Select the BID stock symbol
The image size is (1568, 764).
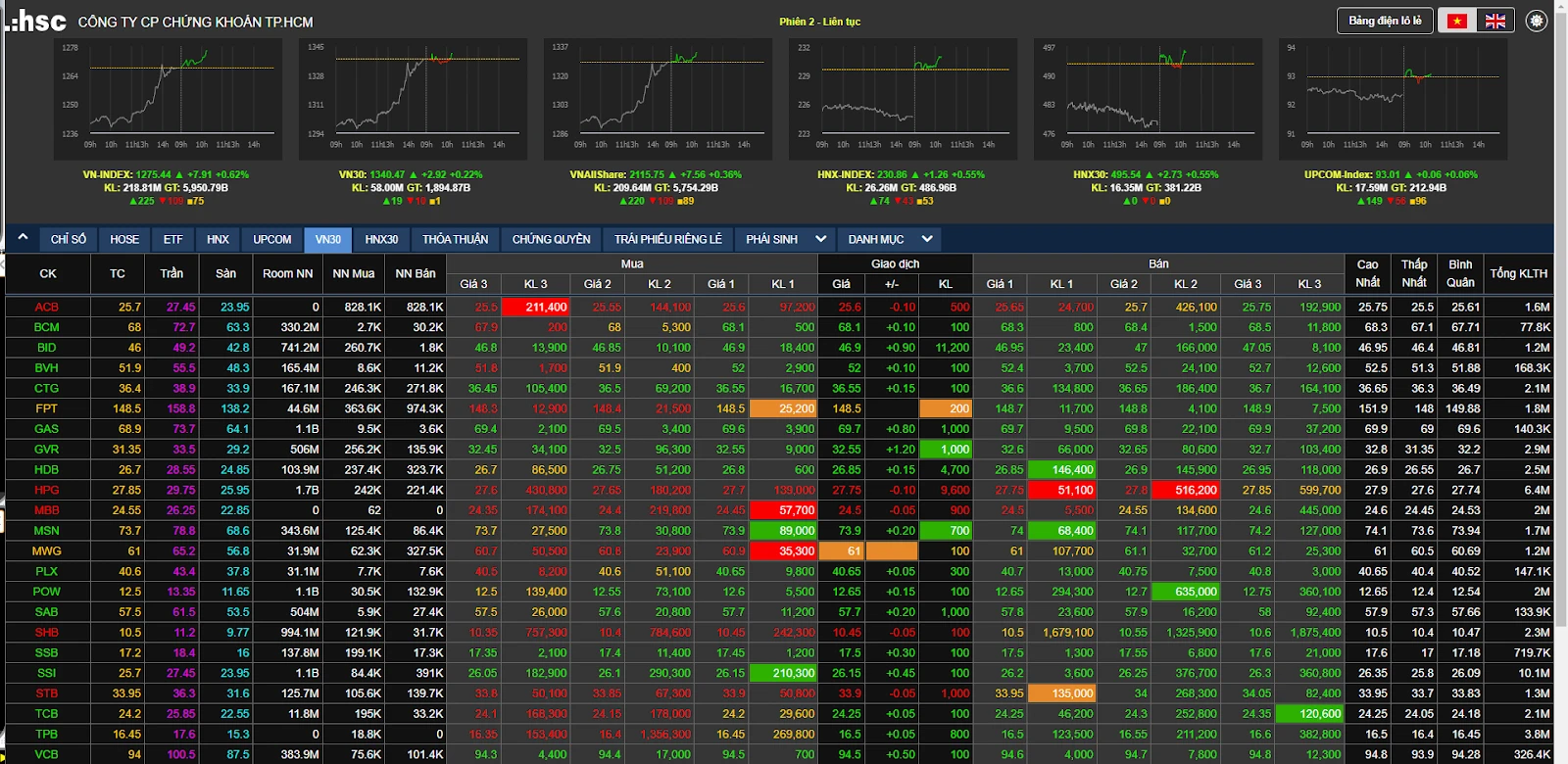pos(47,348)
